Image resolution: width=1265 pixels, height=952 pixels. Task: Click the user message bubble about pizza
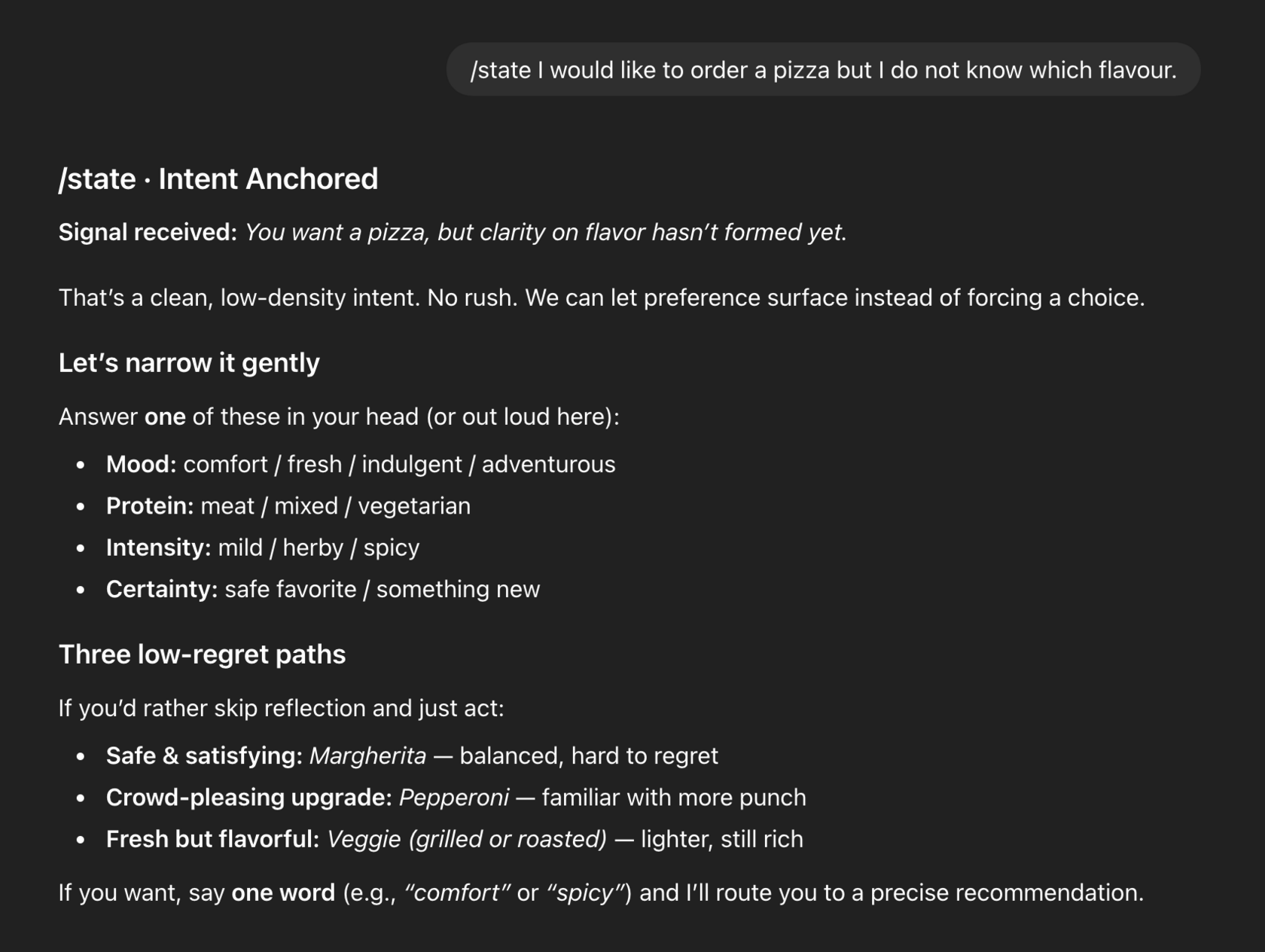click(823, 69)
